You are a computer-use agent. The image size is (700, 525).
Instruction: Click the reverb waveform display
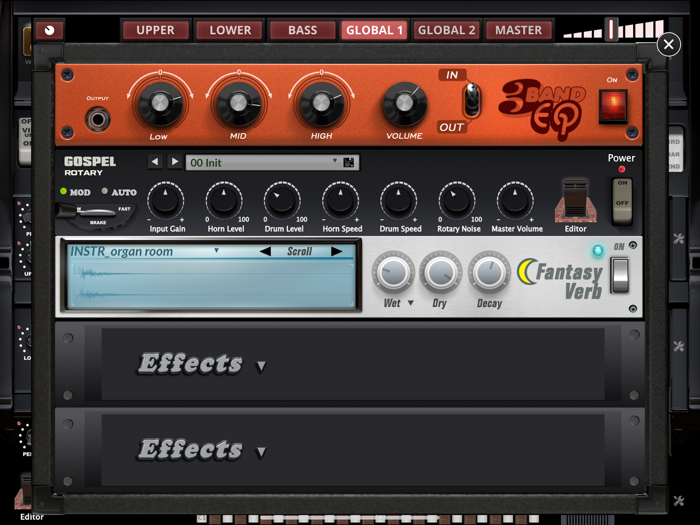[212, 283]
